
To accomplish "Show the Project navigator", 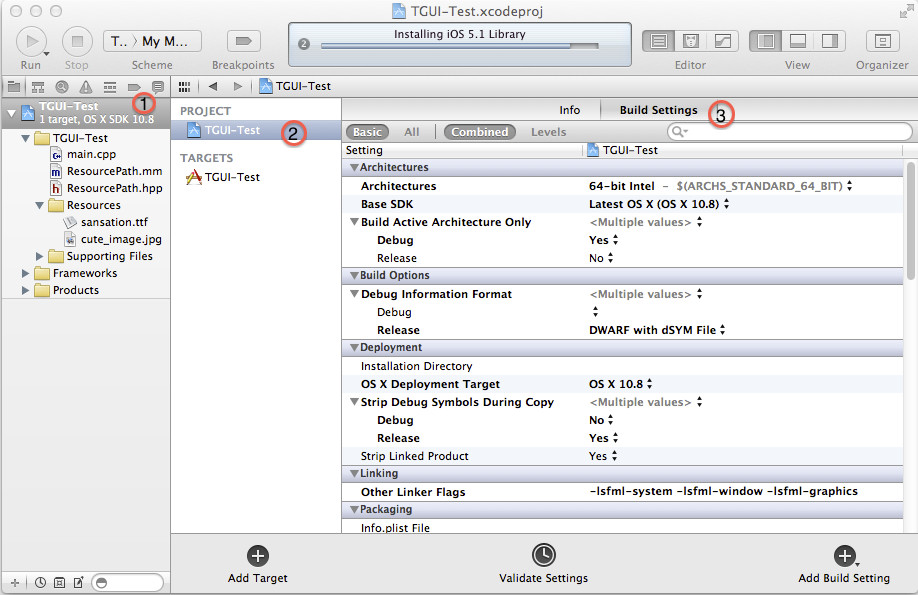I will [x=14, y=87].
